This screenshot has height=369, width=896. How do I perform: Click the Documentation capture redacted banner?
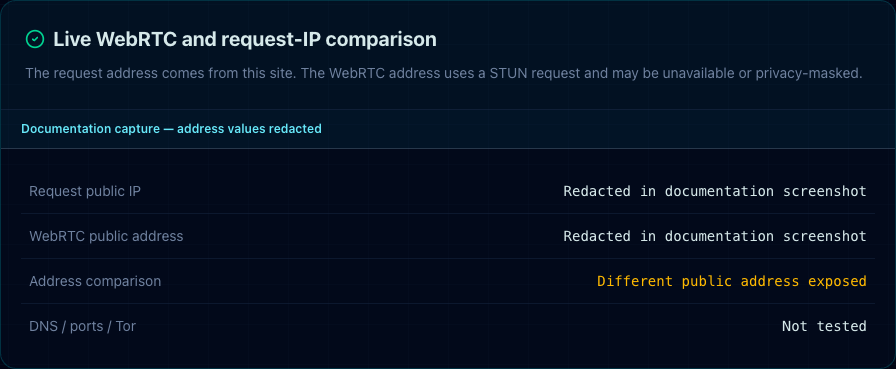tap(448, 129)
